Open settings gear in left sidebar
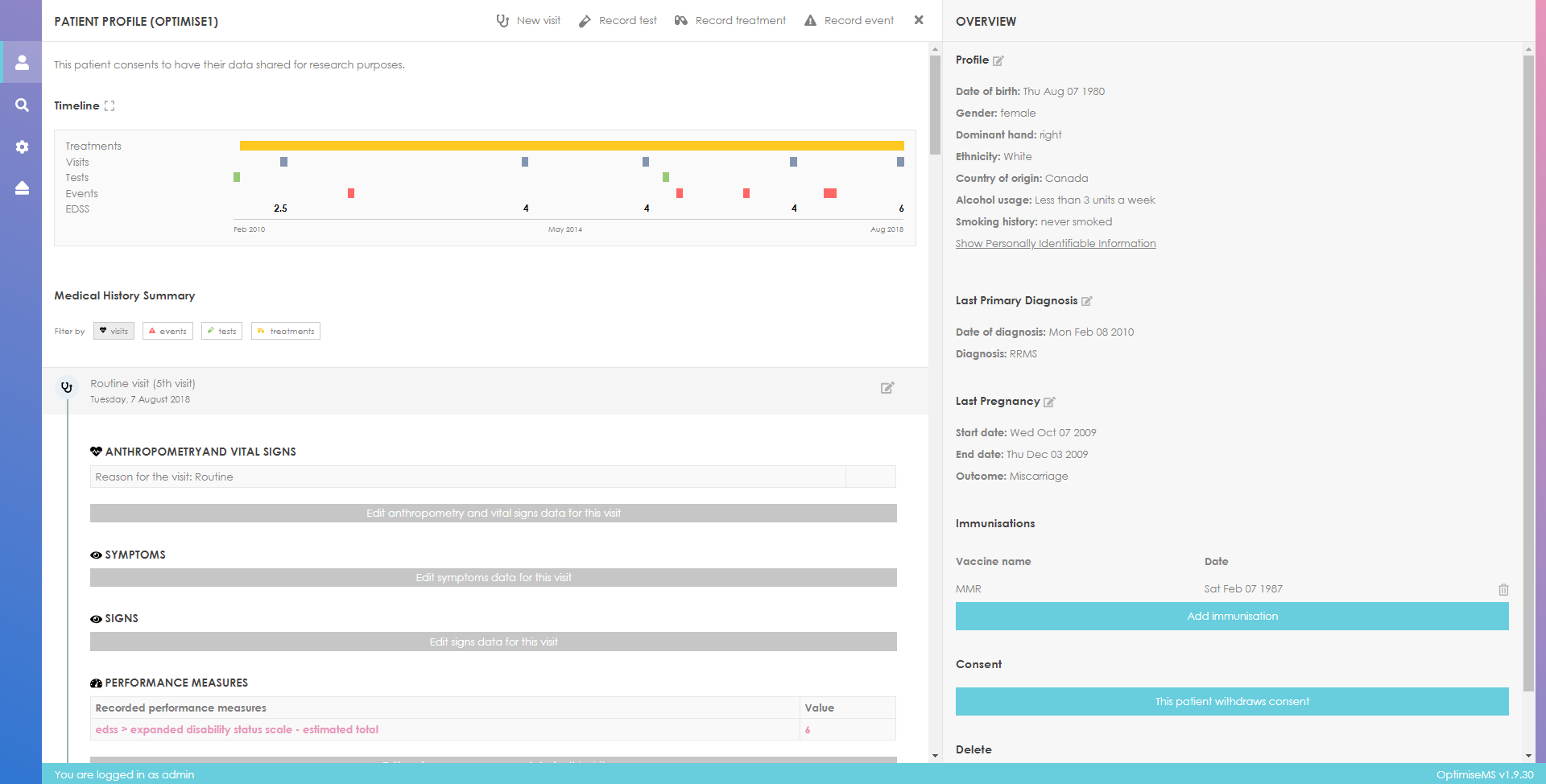The height and width of the screenshot is (784, 1546). 22,147
